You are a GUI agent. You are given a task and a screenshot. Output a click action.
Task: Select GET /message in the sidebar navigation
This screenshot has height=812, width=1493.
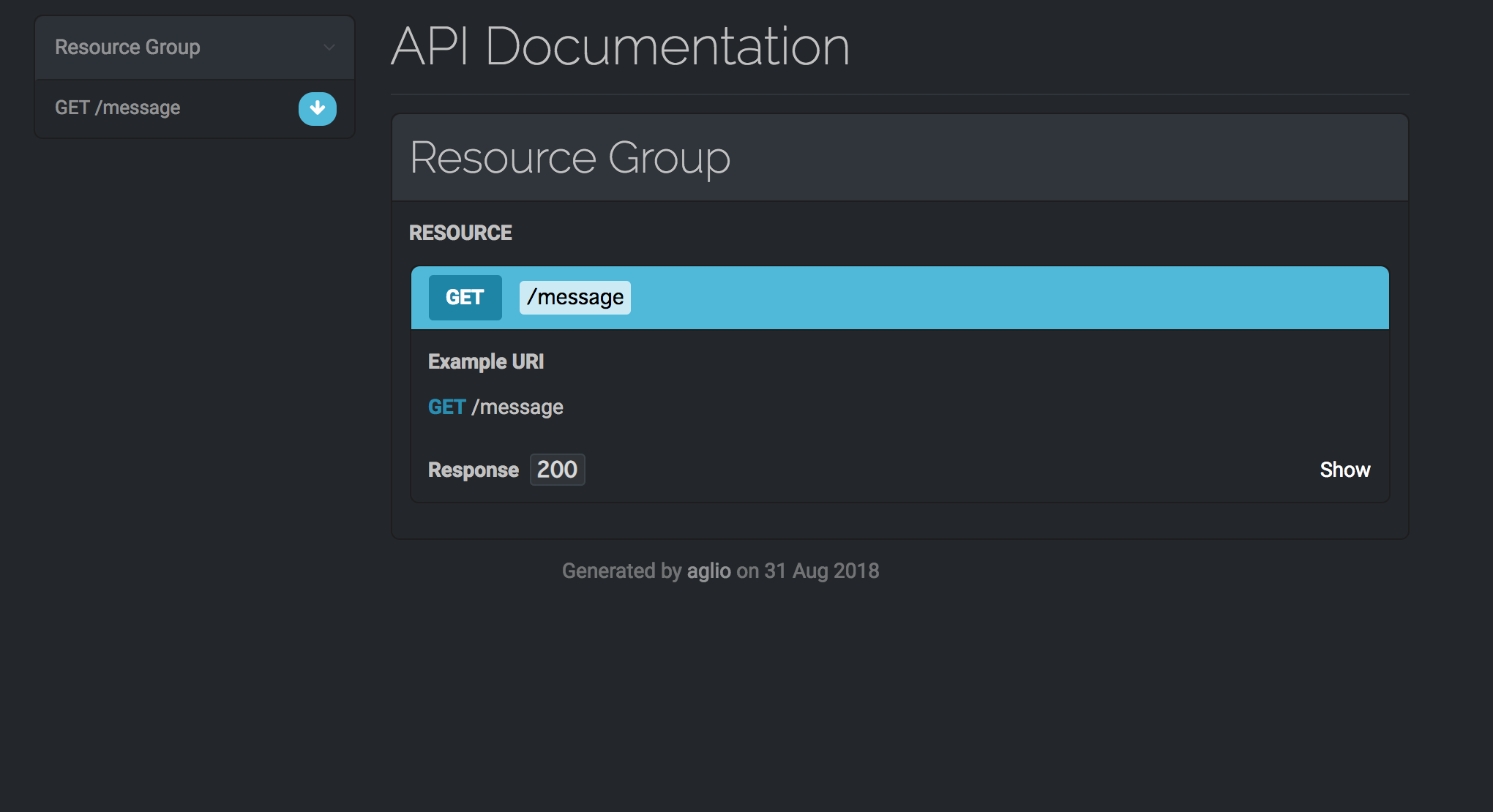(x=117, y=108)
